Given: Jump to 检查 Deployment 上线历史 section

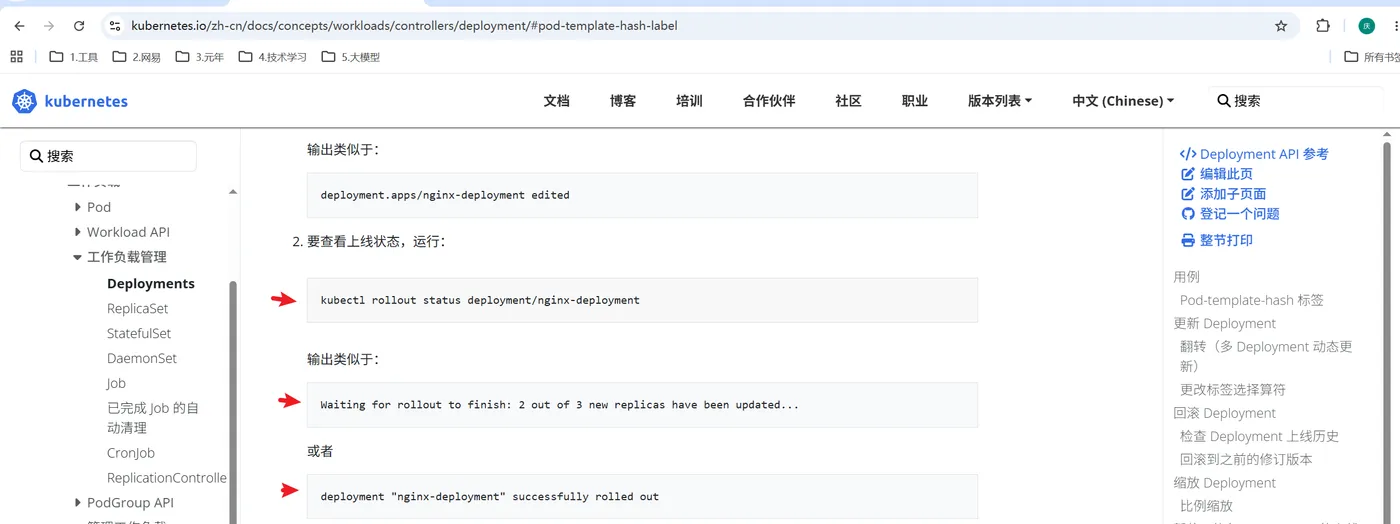Looking at the screenshot, I should (1260, 436).
